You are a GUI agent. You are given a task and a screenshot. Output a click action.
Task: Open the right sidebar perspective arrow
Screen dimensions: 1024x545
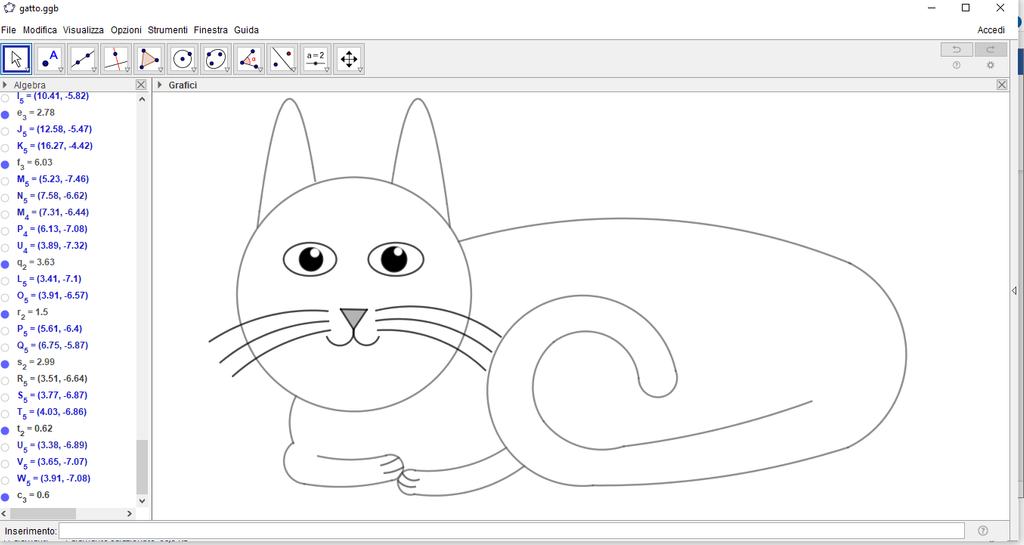coord(1015,291)
